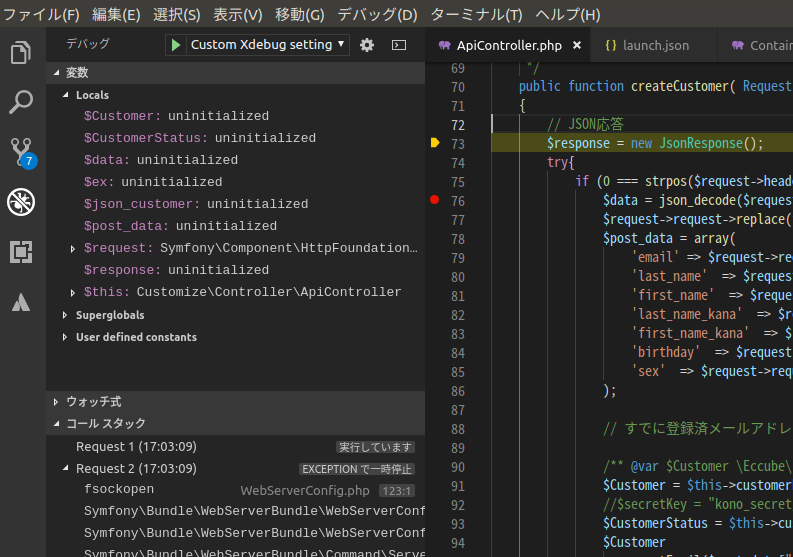This screenshot has width=793, height=557.
Task: Collapse the コール スタック section
Action: point(57,423)
